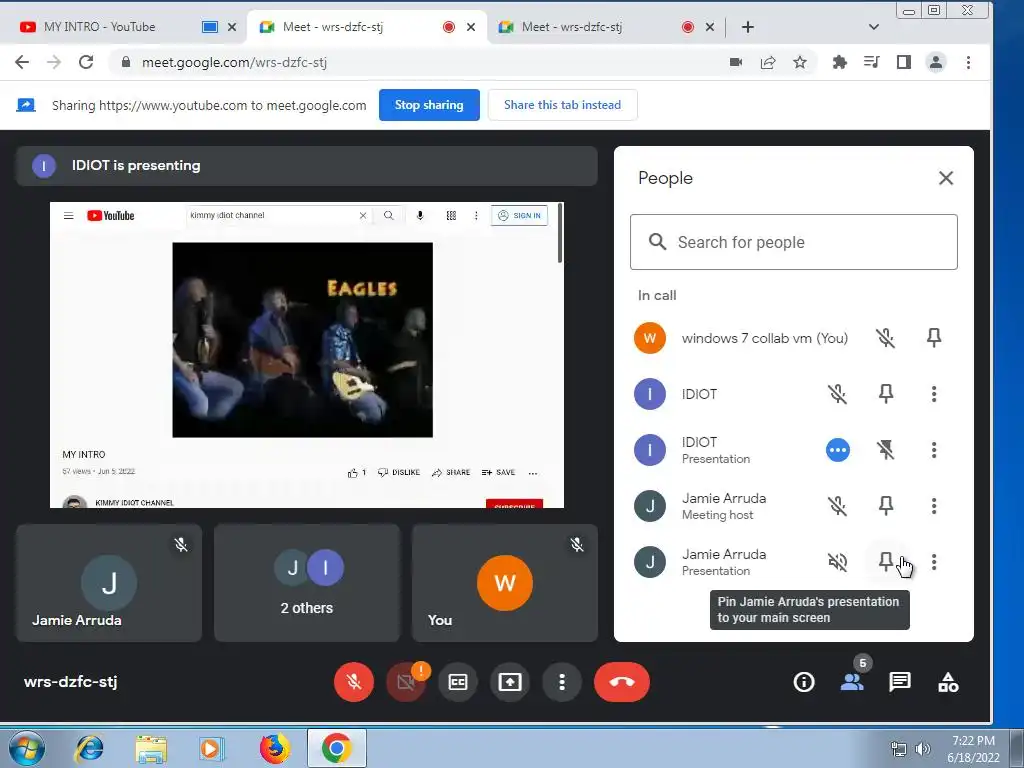Select the Jamie Arruda video tile
Viewport: 1024px width, 768px height.
click(109, 583)
